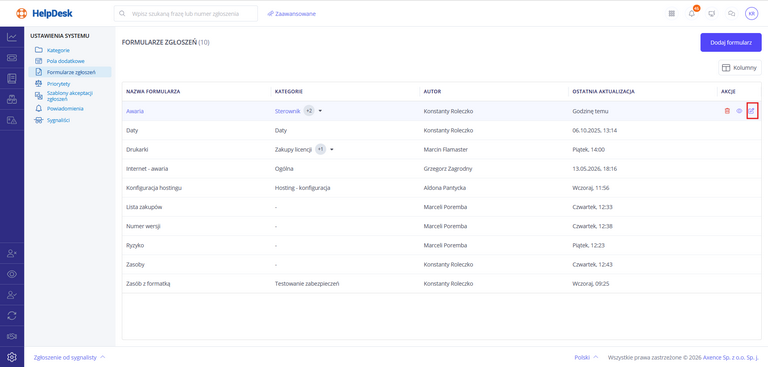Click the Dodaj formularz button
This screenshot has height=367, width=768.
click(731, 43)
